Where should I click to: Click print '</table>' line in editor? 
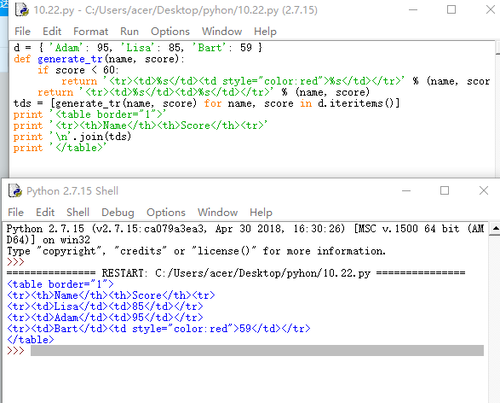pos(60,148)
